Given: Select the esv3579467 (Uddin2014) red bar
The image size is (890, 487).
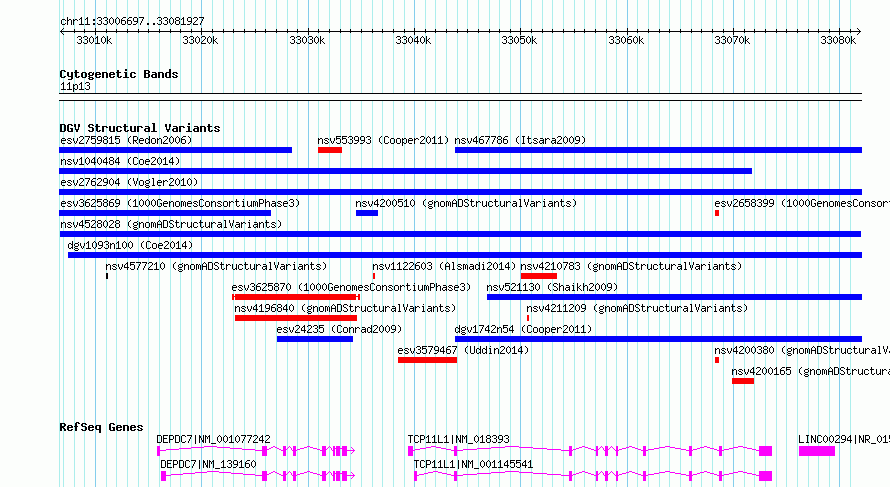Looking at the screenshot, I should (427, 360).
